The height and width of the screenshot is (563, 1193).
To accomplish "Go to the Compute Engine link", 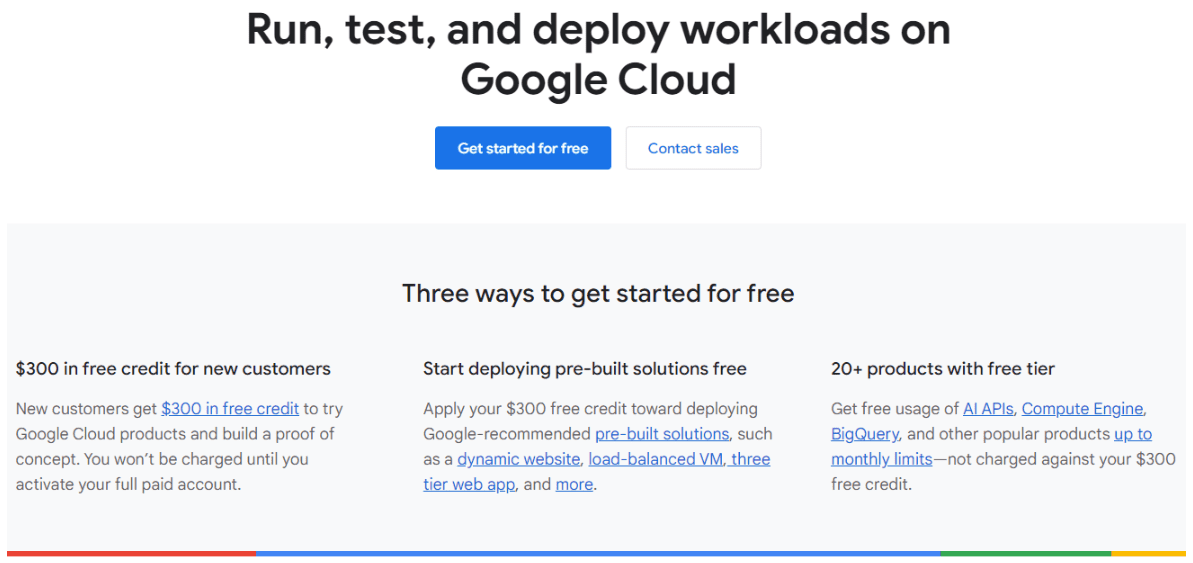I will coord(1082,409).
